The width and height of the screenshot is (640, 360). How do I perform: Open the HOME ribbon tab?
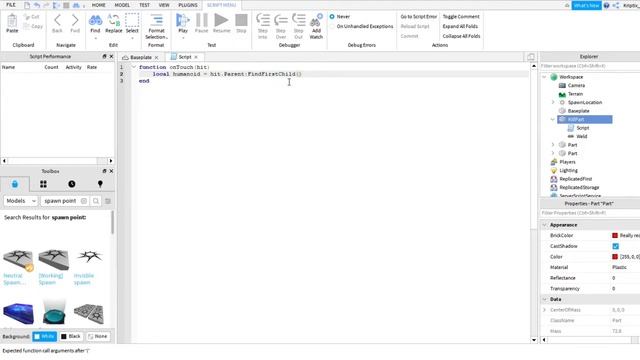click(98, 5)
